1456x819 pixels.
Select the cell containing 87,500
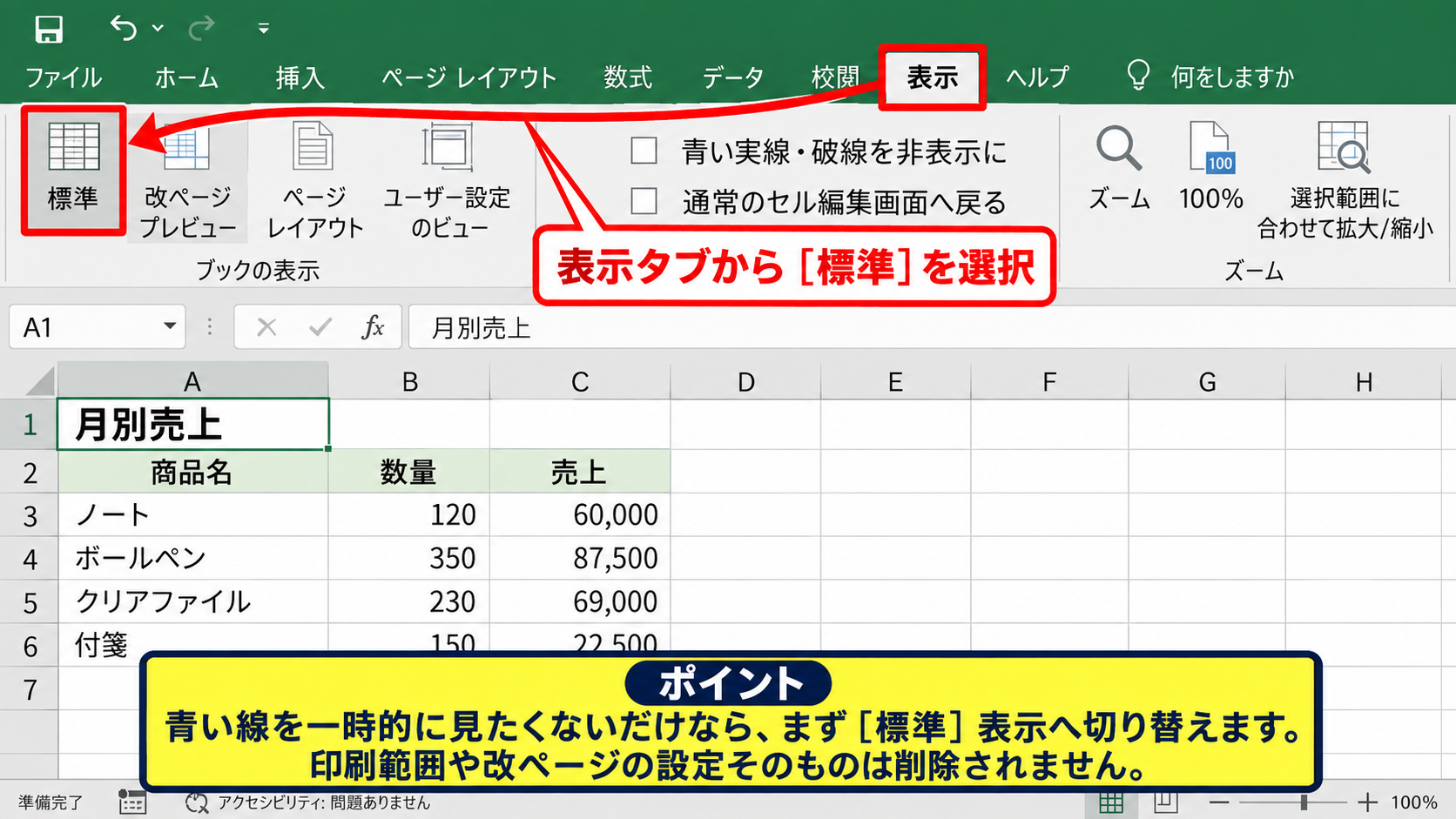(580, 558)
